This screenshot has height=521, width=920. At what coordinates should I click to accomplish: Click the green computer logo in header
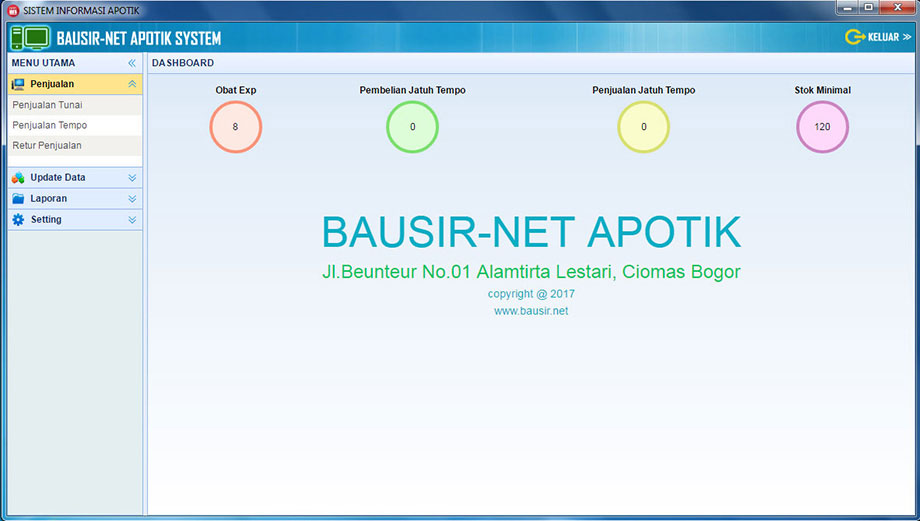30,38
